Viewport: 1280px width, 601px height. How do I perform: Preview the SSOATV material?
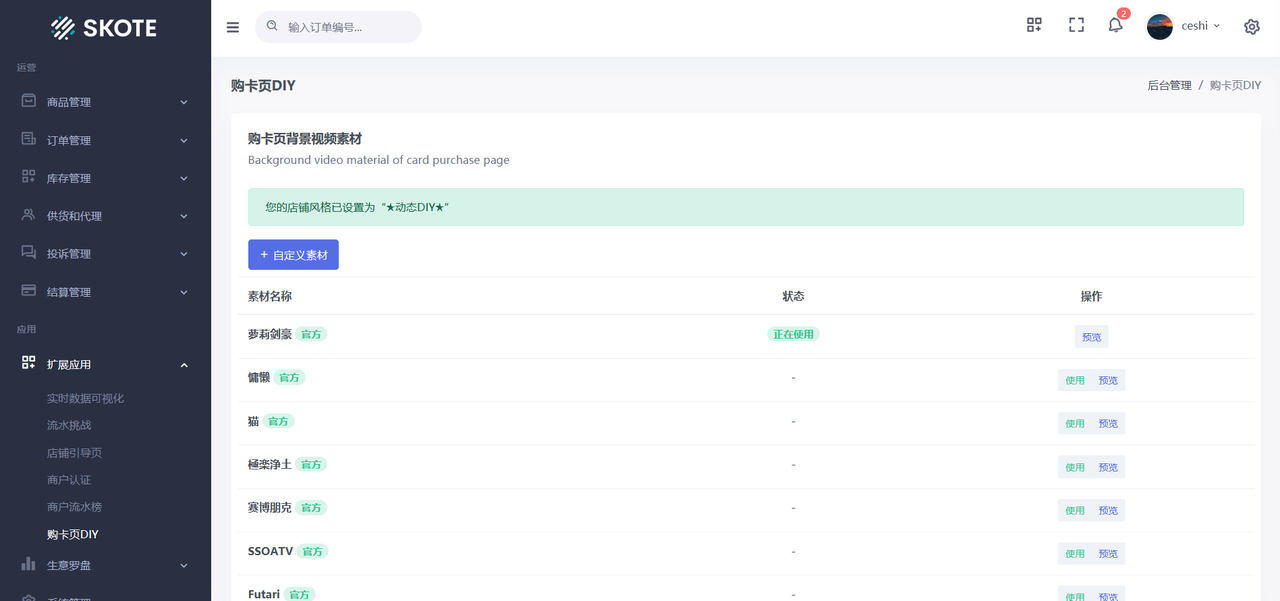pos(1108,553)
